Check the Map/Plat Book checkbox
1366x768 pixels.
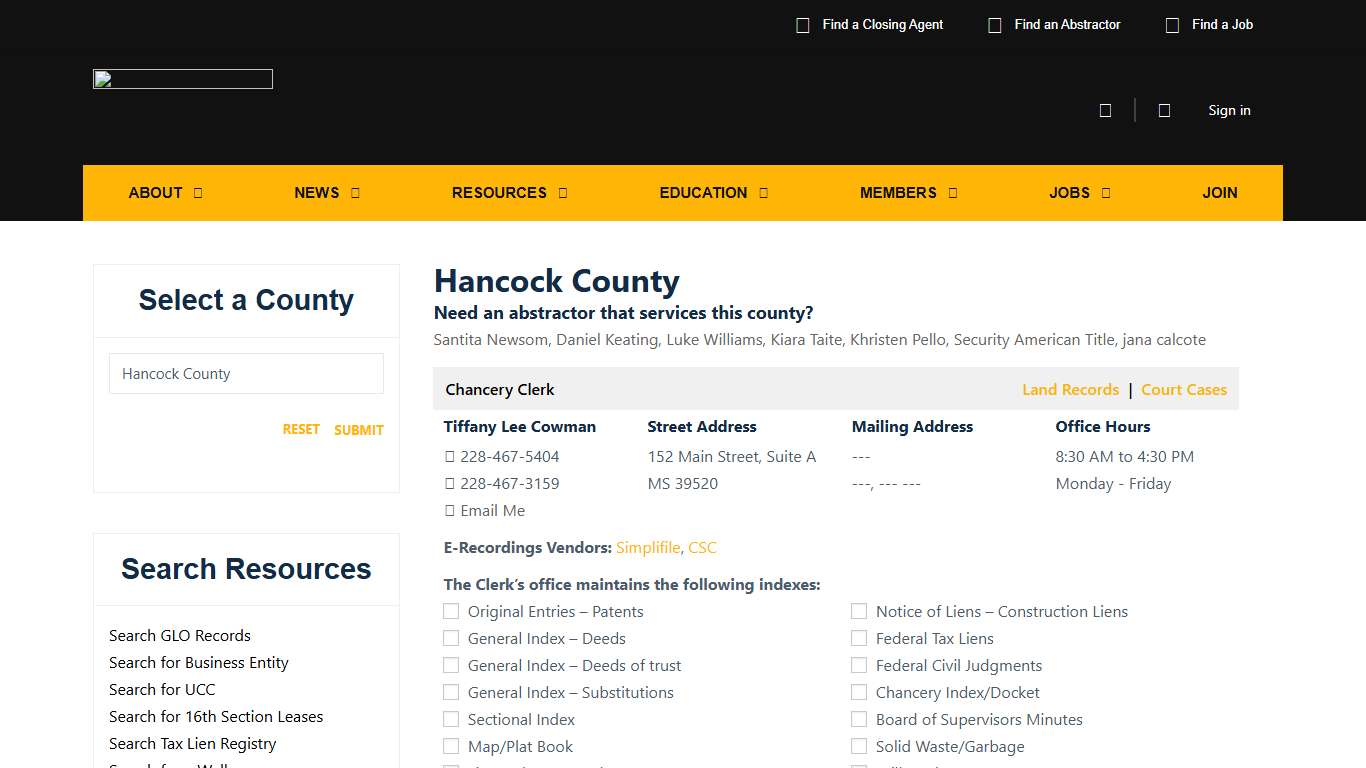coord(451,746)
